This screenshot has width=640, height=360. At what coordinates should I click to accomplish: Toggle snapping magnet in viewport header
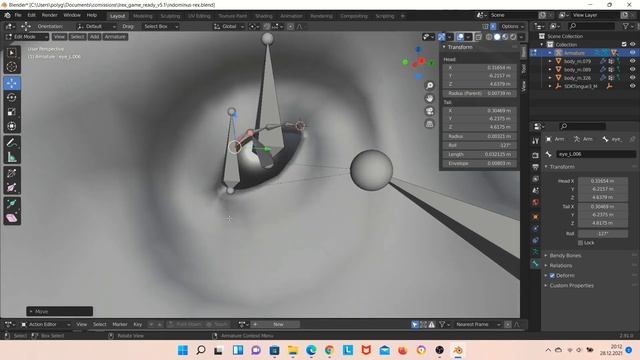(x=267, y=27)
